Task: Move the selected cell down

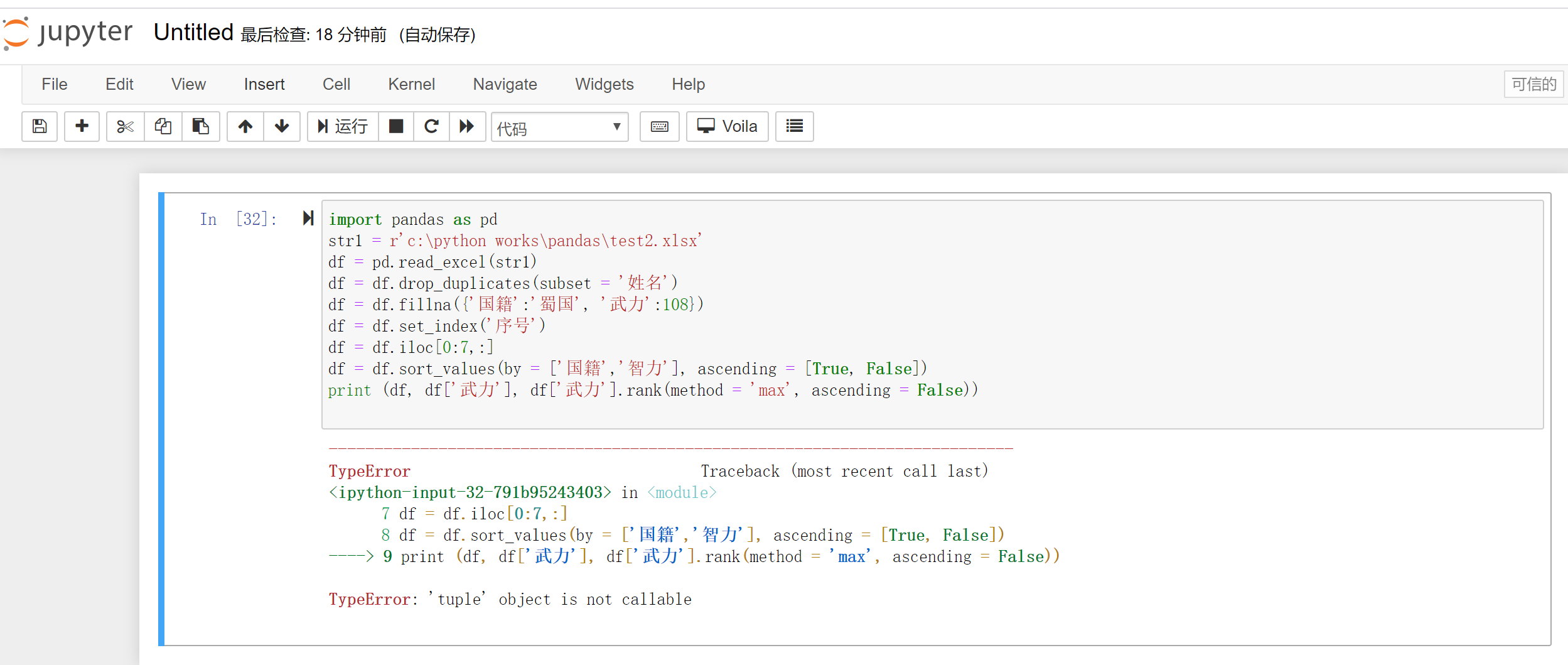Action: point(282,127)
